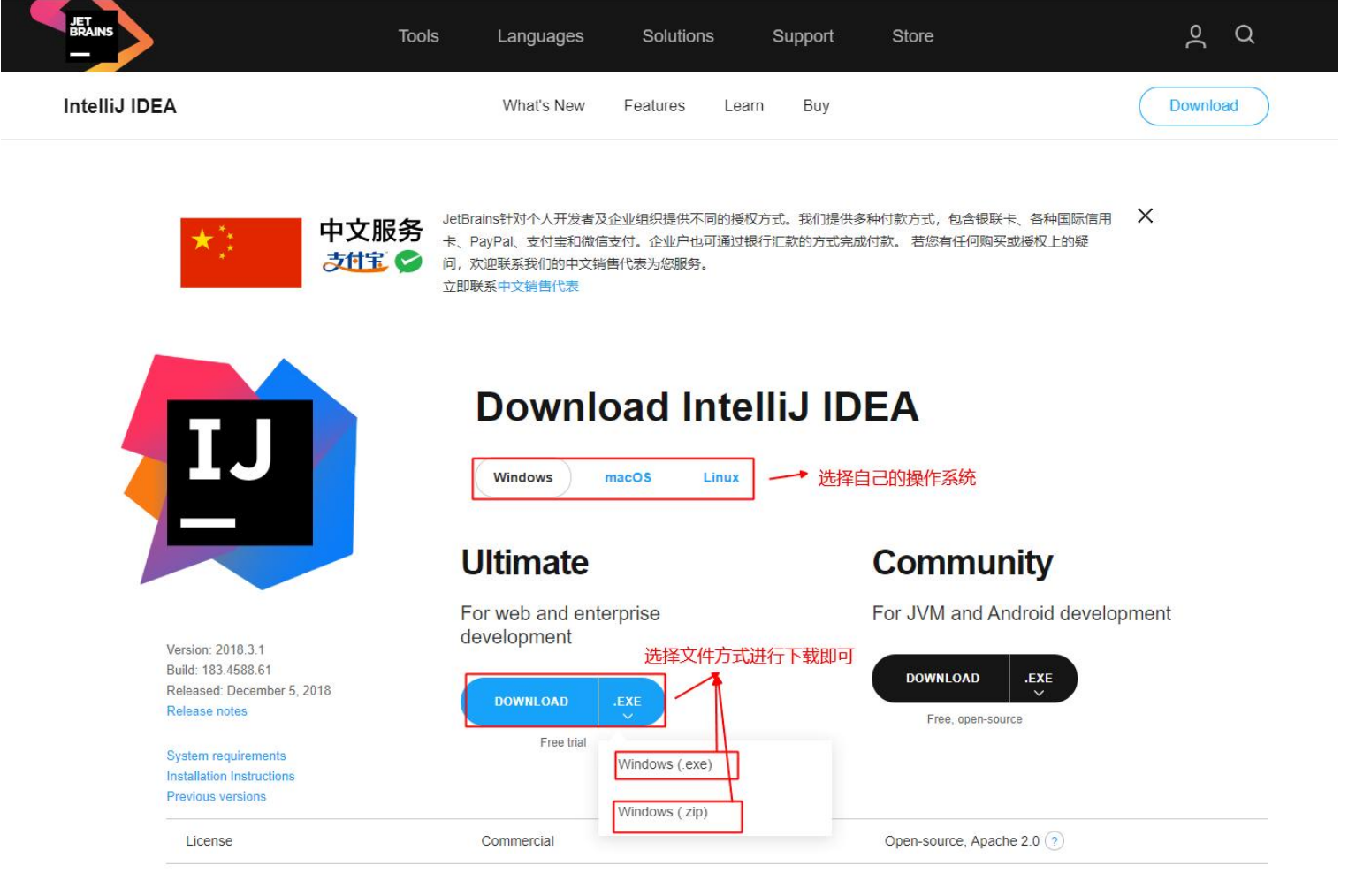
Task: Open the Solutions menu
Action: click(678, 36)
